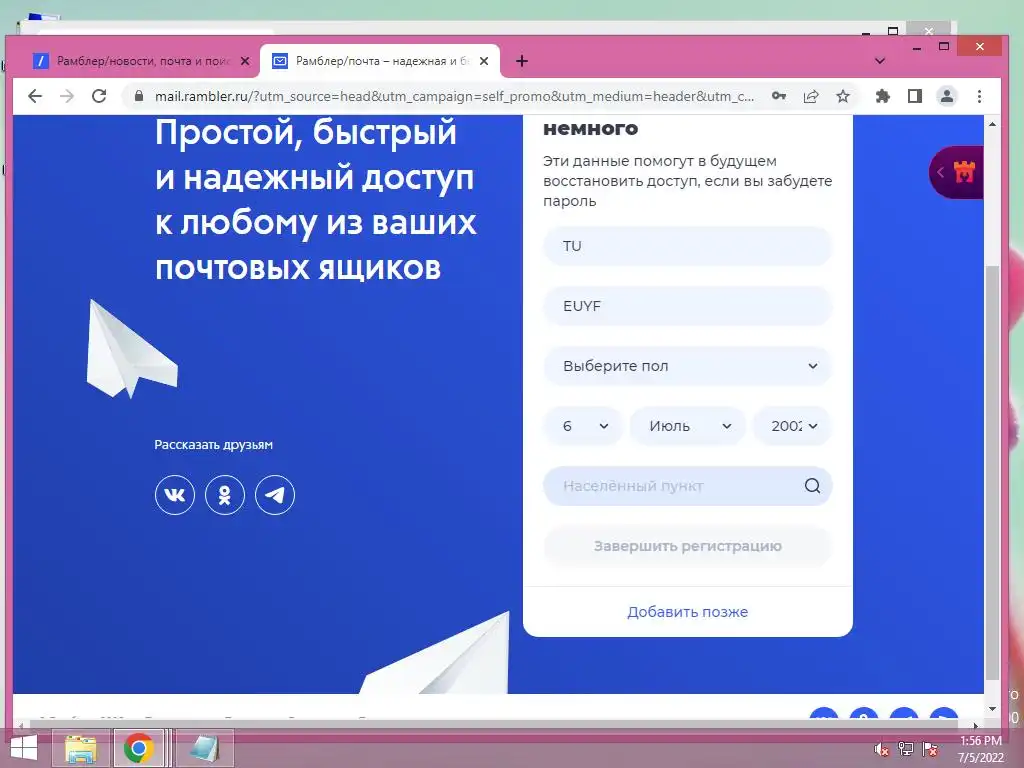Click the vertical scrollbar thumb
Screen dimensions: 1024x768
[992, 473]
